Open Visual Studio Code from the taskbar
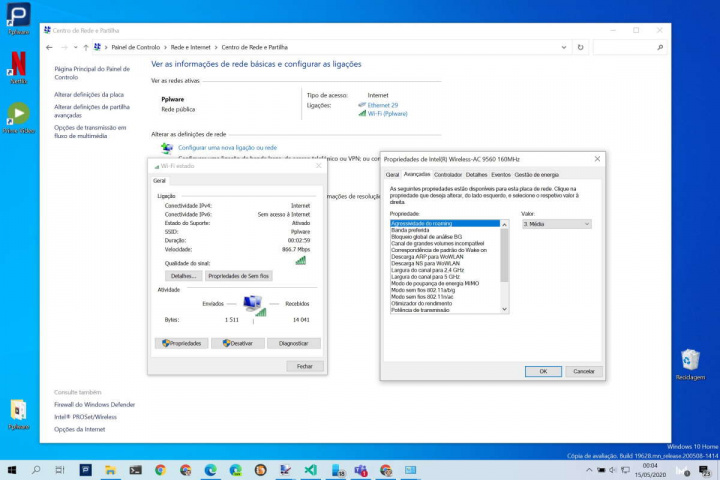This screenshot has height=480, width=720. click(310, 469)
